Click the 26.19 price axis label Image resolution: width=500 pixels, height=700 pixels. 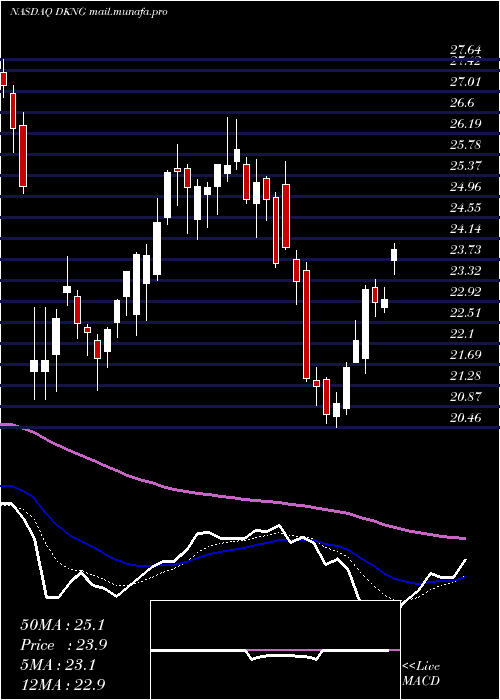point(467,124)
